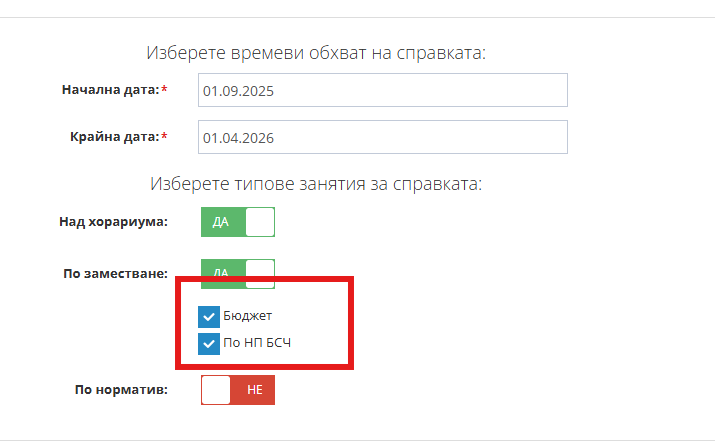Click the green ДА on Над хорариума switch

point(221,222)
